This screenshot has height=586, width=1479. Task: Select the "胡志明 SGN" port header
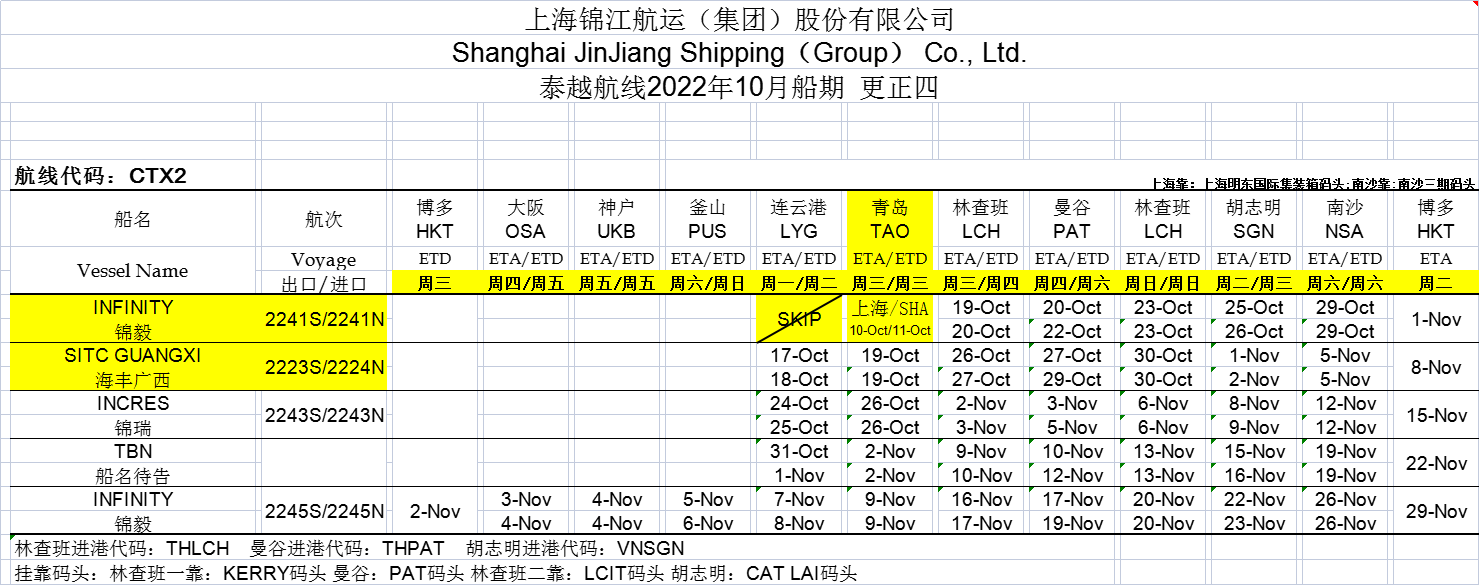coord(1254,219)
